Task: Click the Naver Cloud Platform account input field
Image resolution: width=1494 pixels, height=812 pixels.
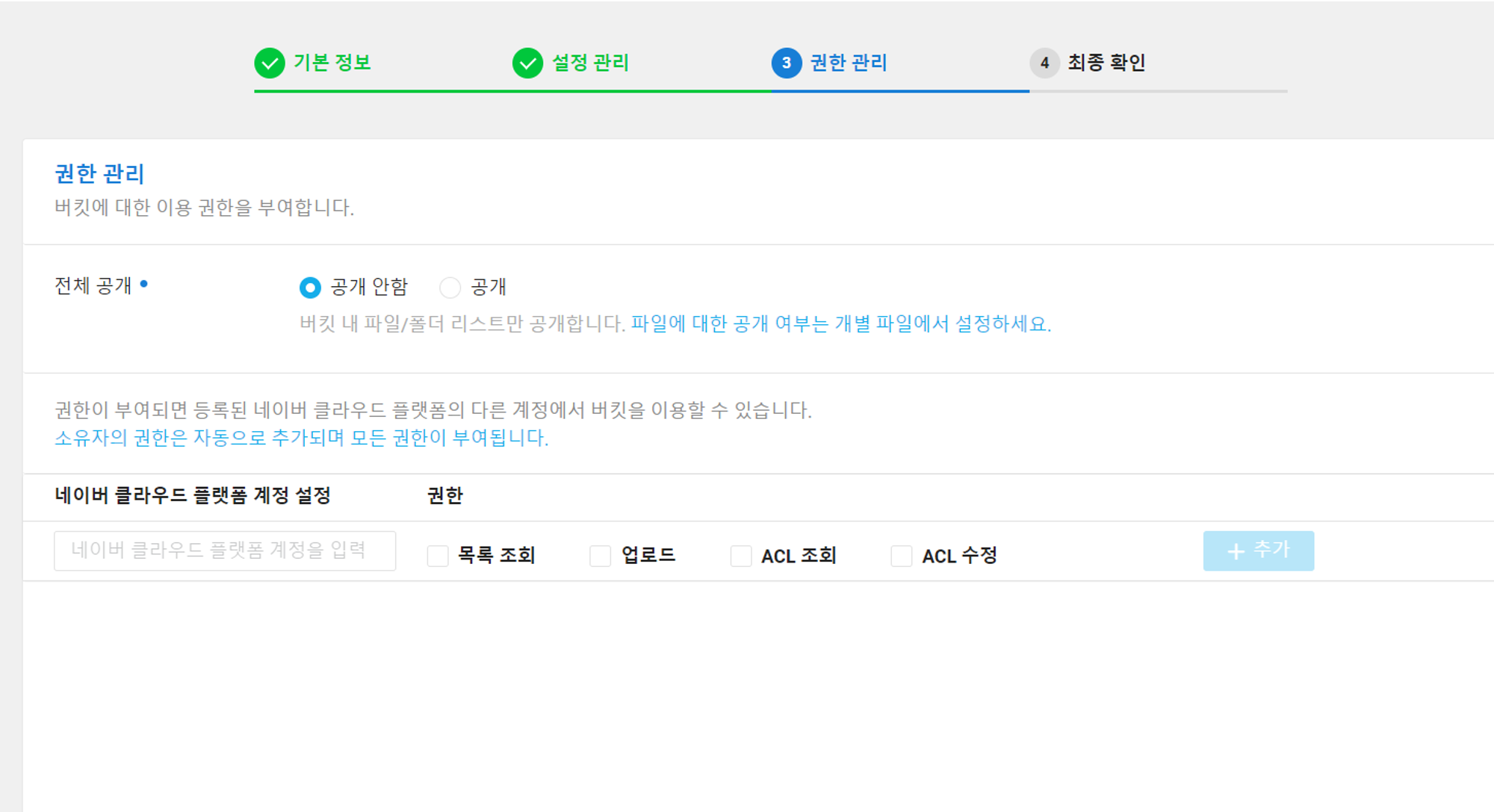Action: click(x=225, y=551)
